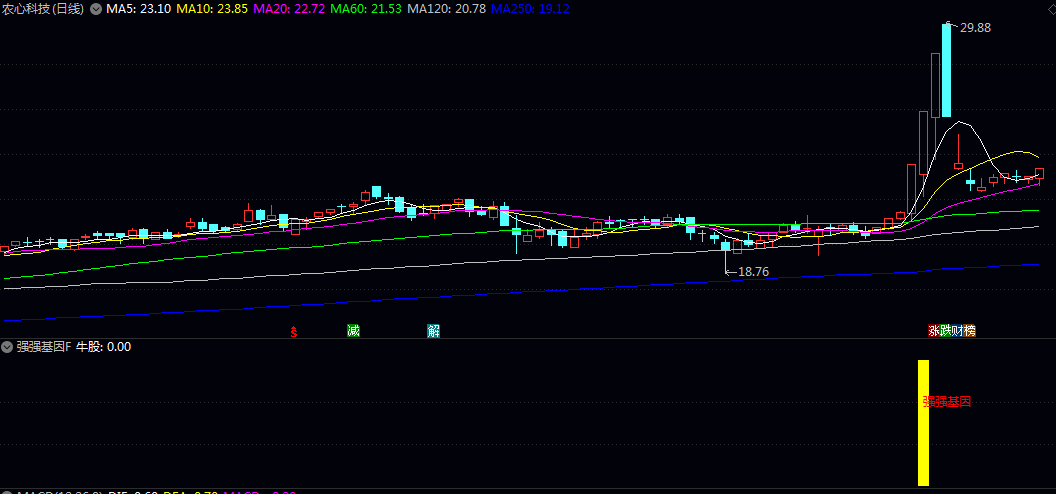Image resolution: width=1056 pixels, height=494 pixels.
Task: Select the MA250: 19.12 moving average label
Action: (x=531, y=9)
